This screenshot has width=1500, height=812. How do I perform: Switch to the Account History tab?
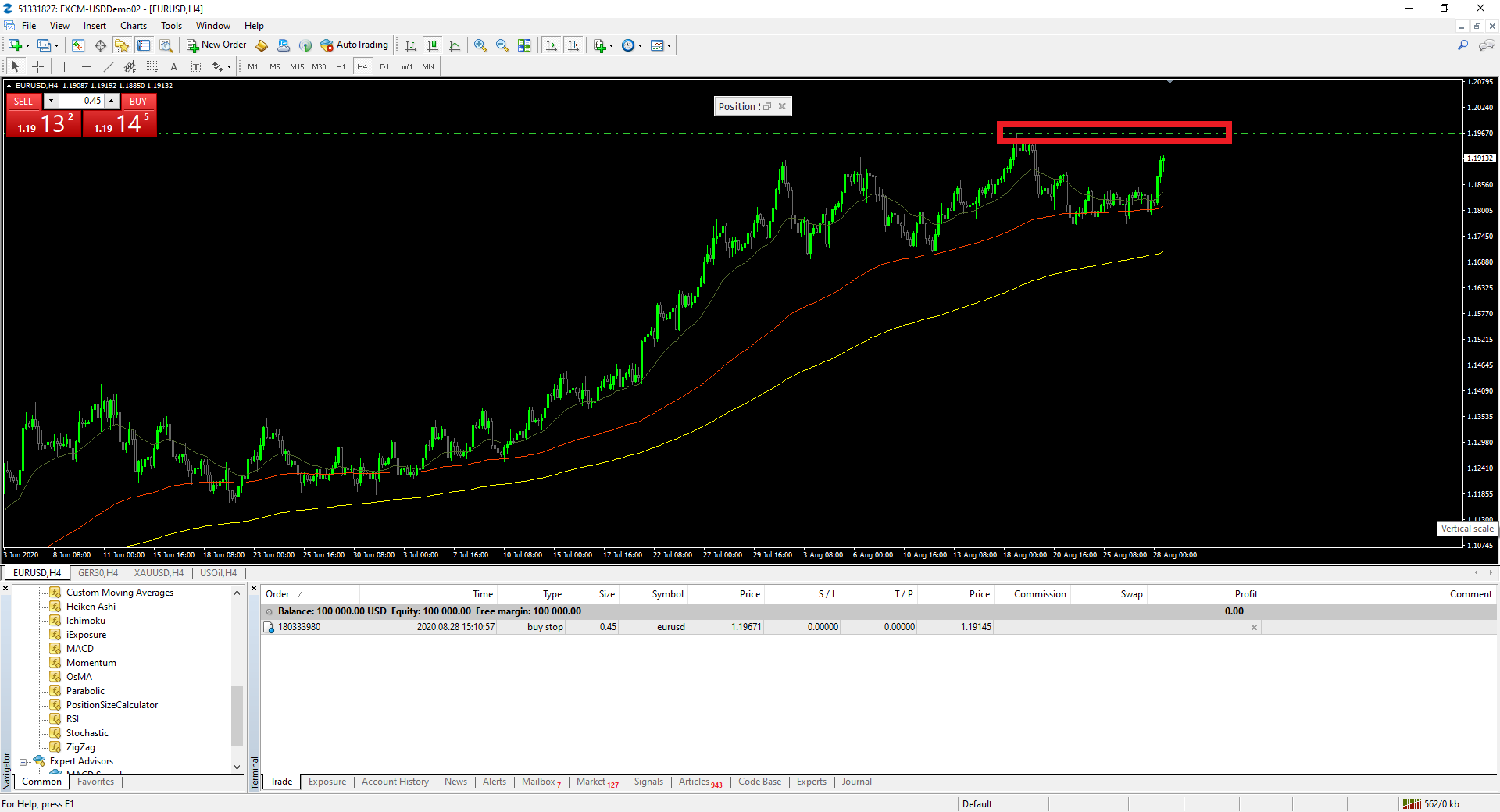click(395, 782)
